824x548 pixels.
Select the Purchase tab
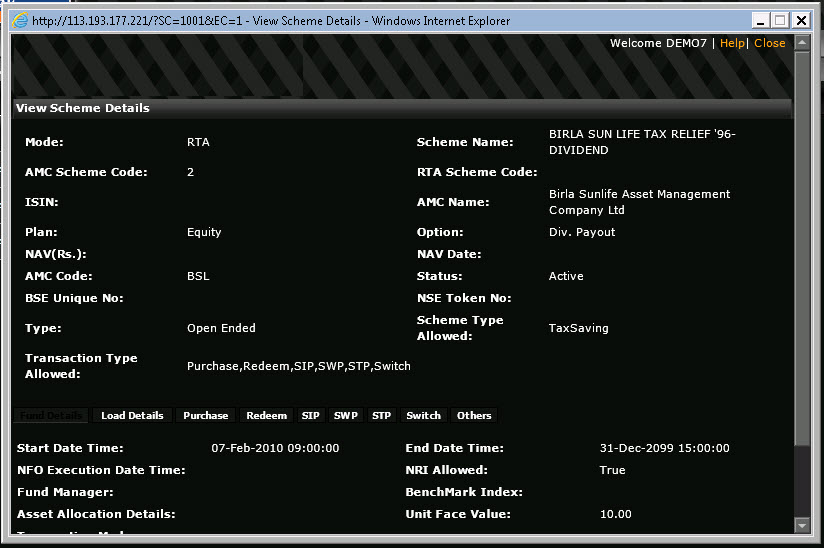click(206, 415)
